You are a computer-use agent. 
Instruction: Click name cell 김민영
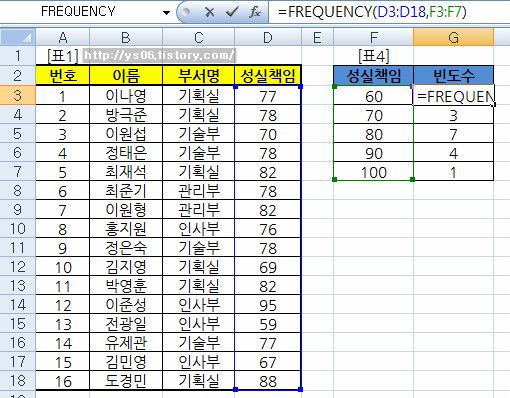coord(126,362)
